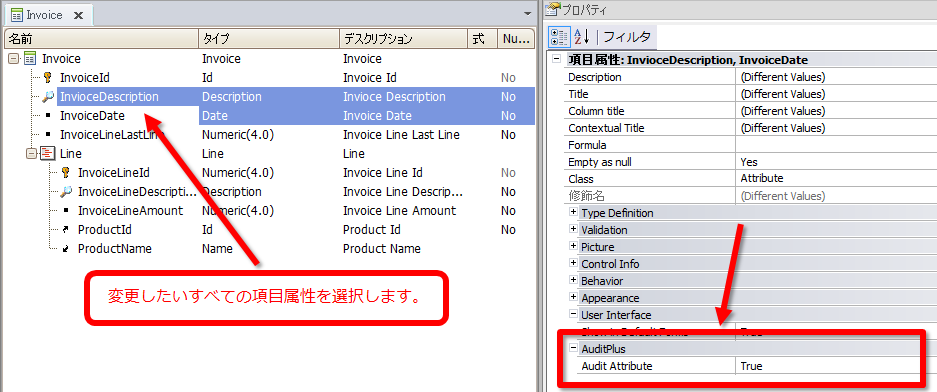This screenshot has height=392, width=937.
Task: Click the categorized view icon in properties toolbar
Action: 559,37
